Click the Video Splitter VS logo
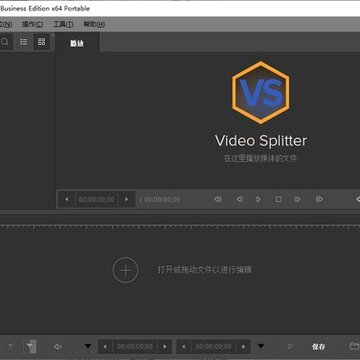The image size is (360, 360). coord(261,92)
